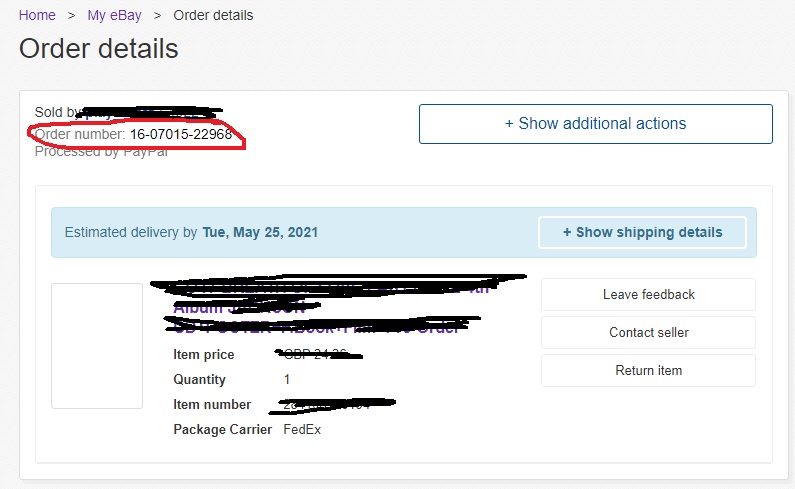
Task: Expand Show shipping details
Action: tap(642, 232)
